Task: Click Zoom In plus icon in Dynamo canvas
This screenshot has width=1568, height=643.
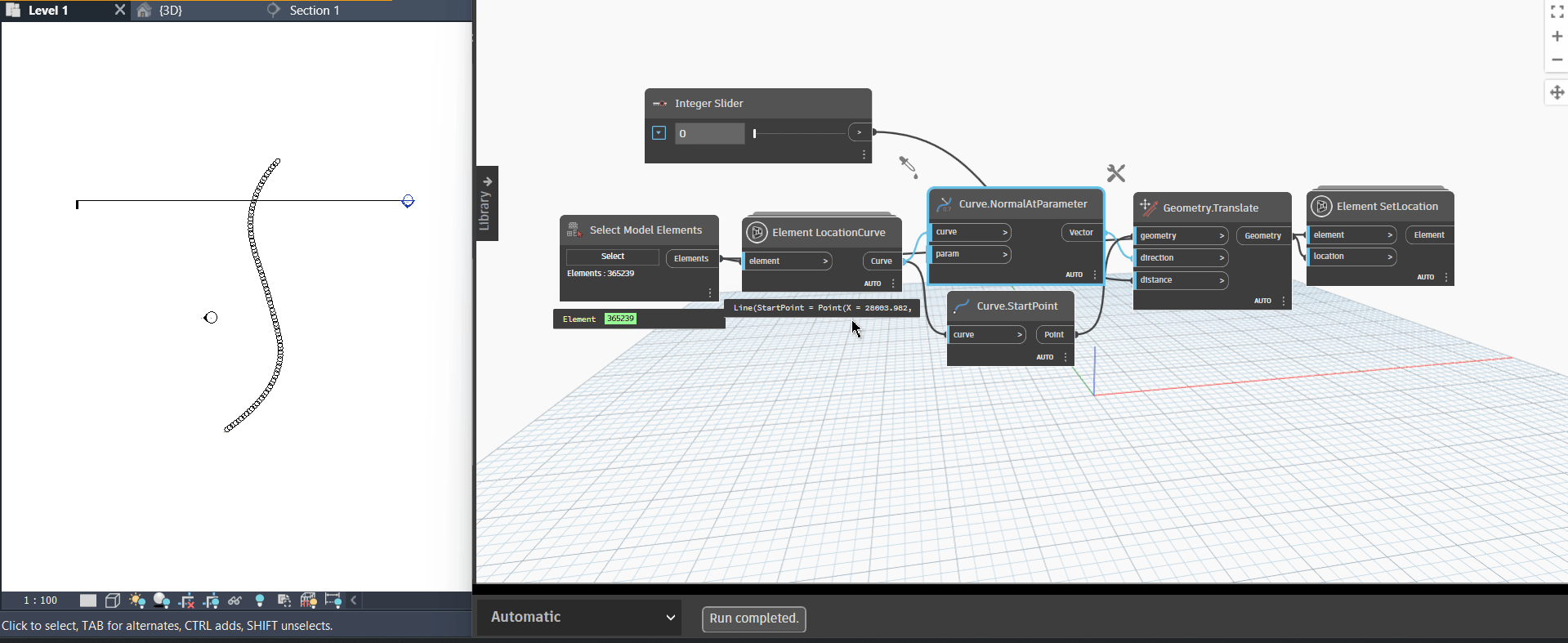Action: tap(1557, 36)
